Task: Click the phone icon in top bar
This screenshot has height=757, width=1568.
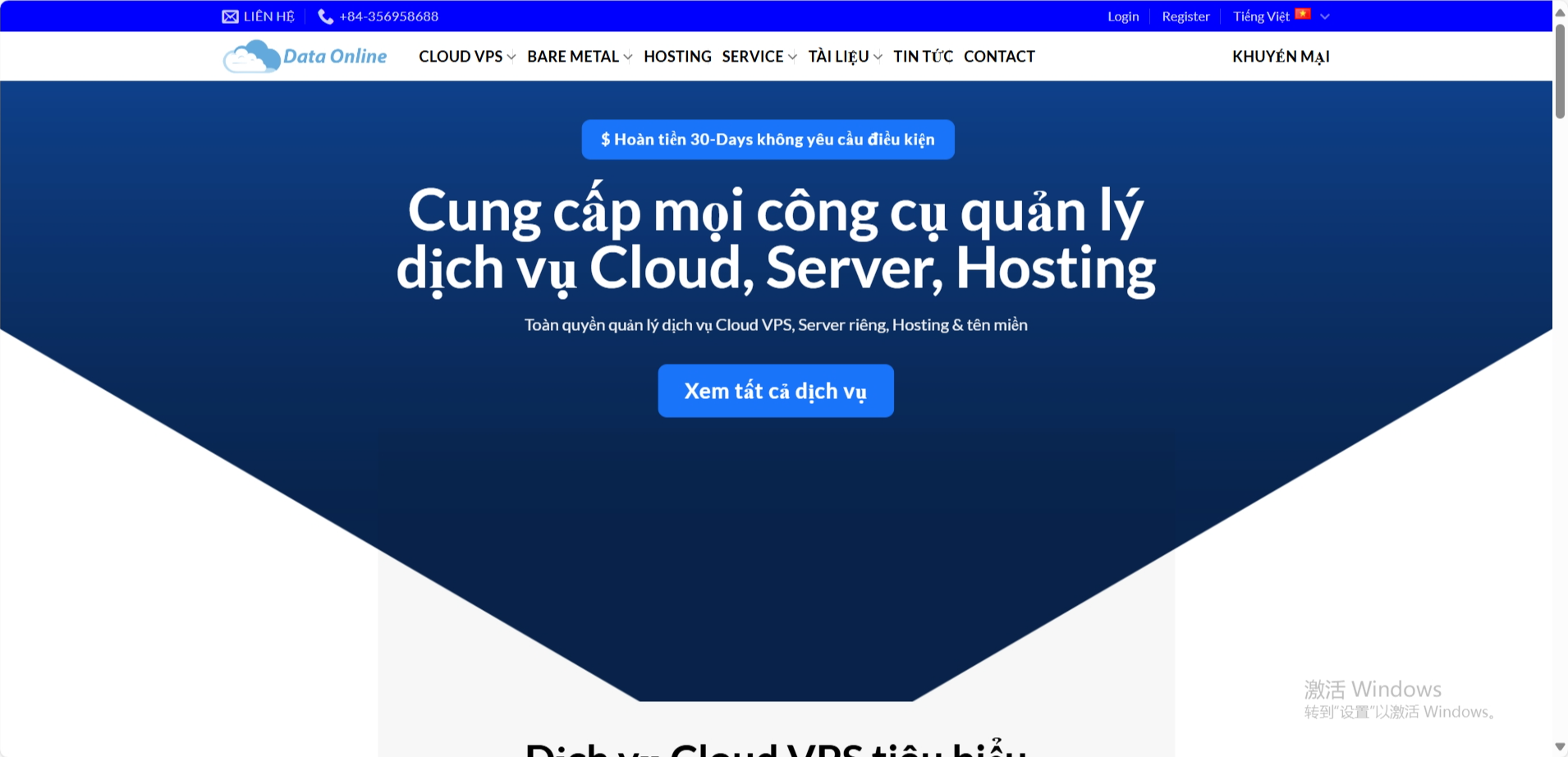Action: 325,16
